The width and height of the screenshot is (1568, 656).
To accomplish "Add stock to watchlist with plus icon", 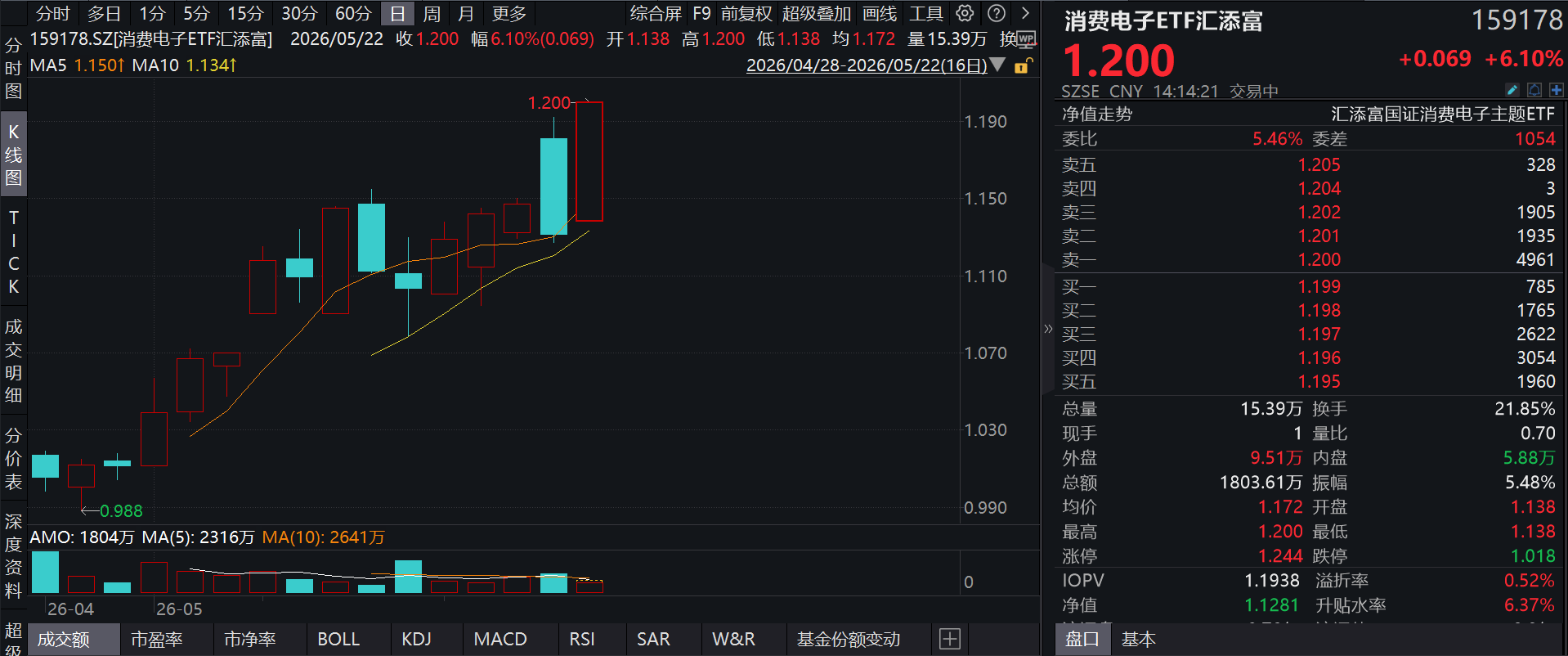I will pos(1556,90).
